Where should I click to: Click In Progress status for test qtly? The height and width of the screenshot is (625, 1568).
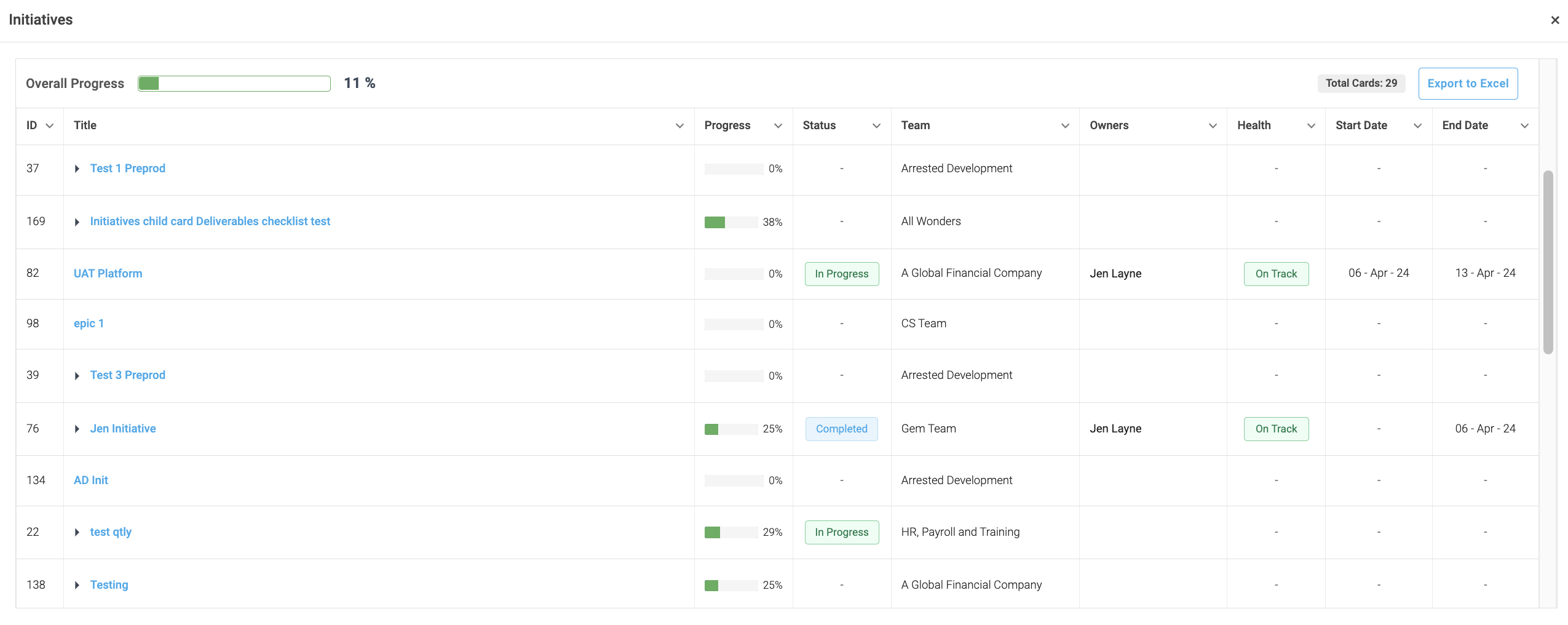point(842,532)
